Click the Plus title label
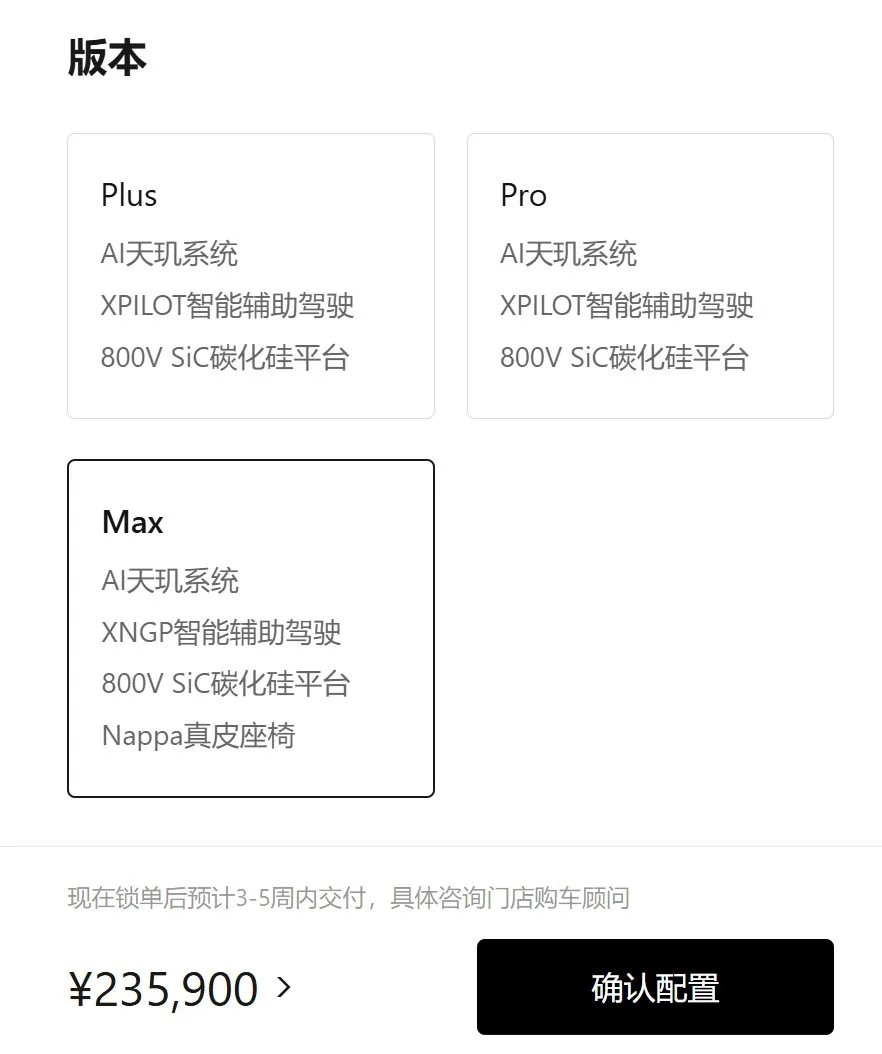 click(129, 196)
